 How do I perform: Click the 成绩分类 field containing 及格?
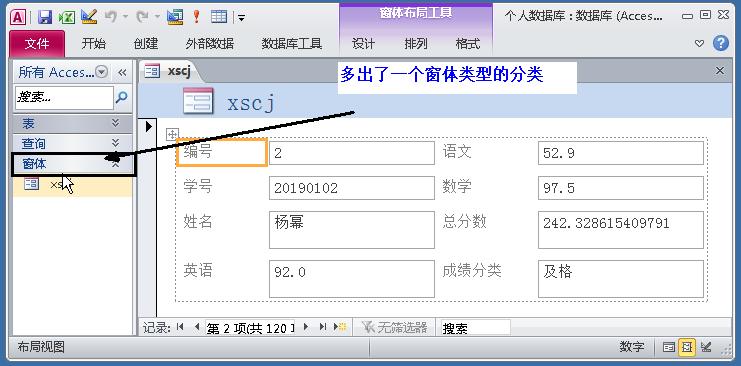click(620, 279)
